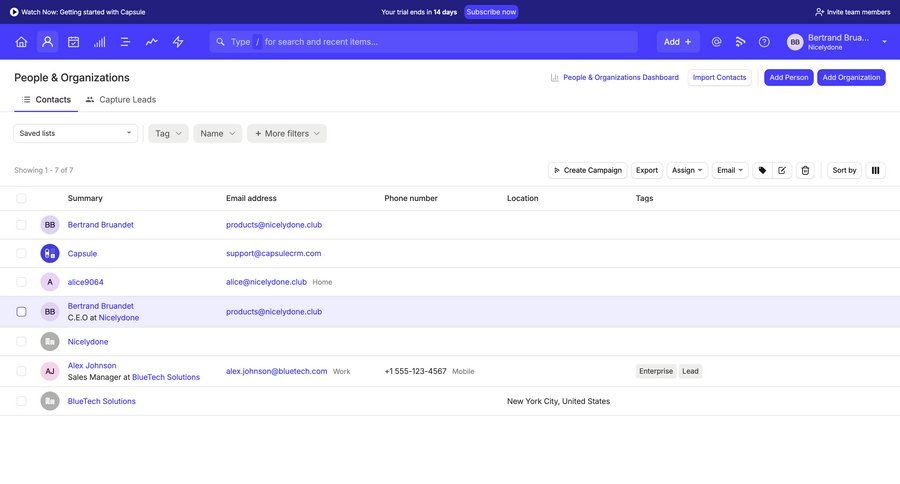Open the alice9064 contact link
Image resolution: width=900 pixels, height=484 pixels.
tap(86, 282)
